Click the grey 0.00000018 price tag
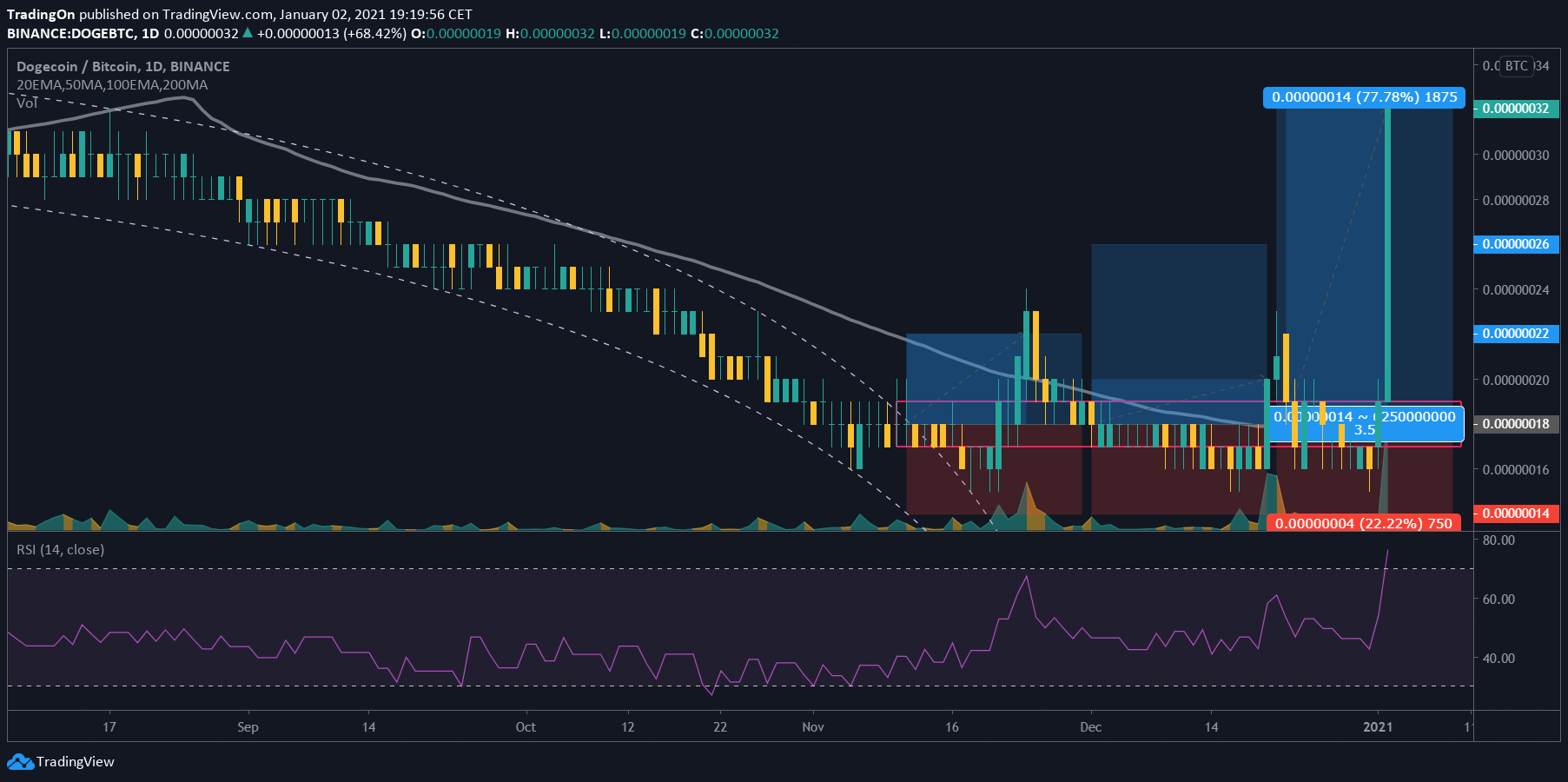This screenshot has width=1568, height=782. 1516,424
